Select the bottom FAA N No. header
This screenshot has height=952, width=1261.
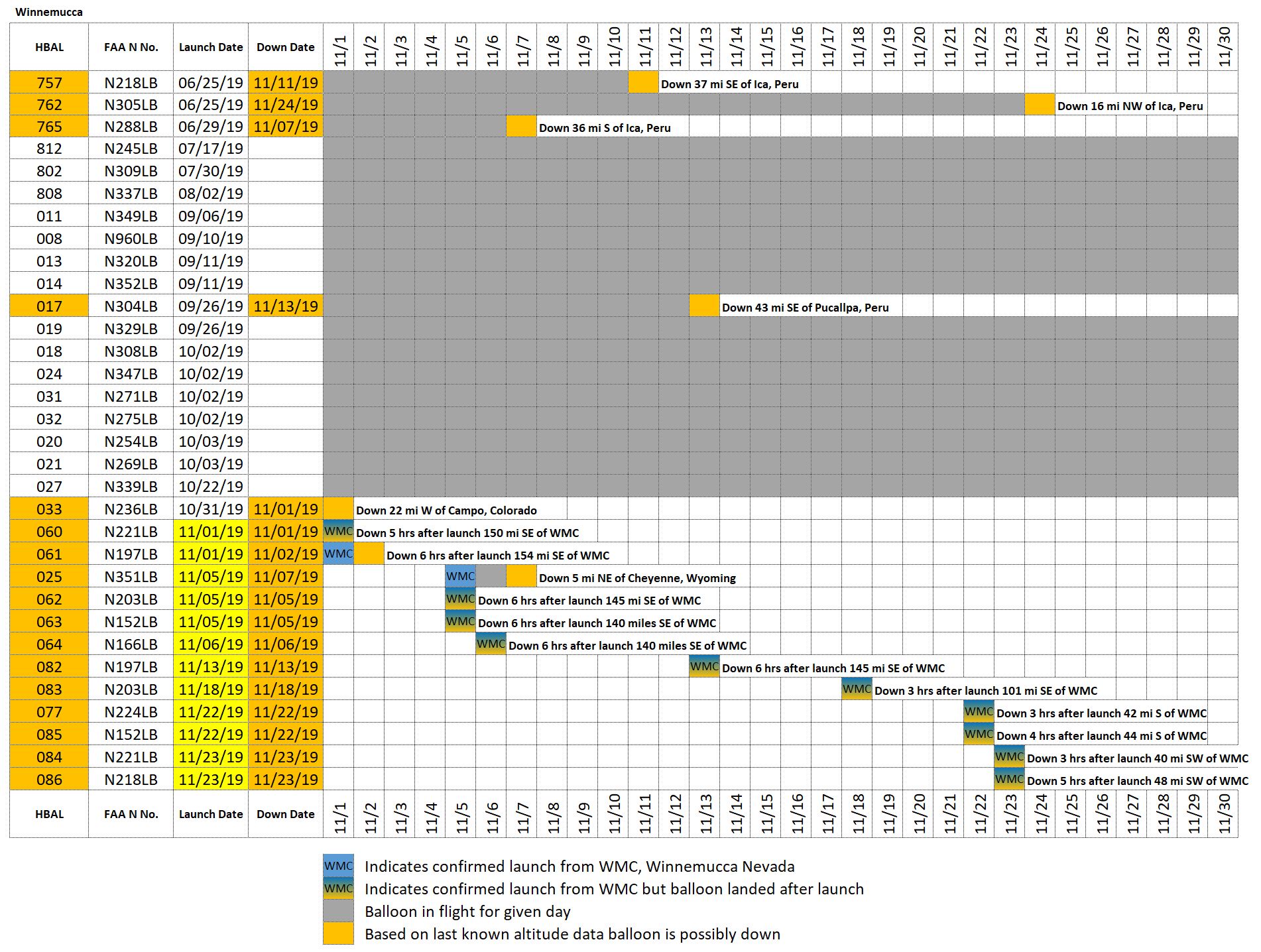(131, 814)
